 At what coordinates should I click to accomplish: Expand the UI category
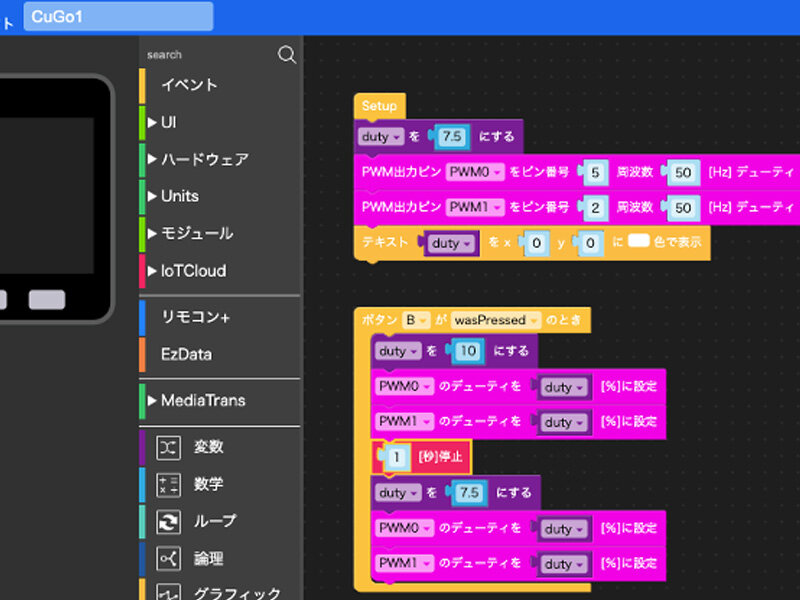168,122
